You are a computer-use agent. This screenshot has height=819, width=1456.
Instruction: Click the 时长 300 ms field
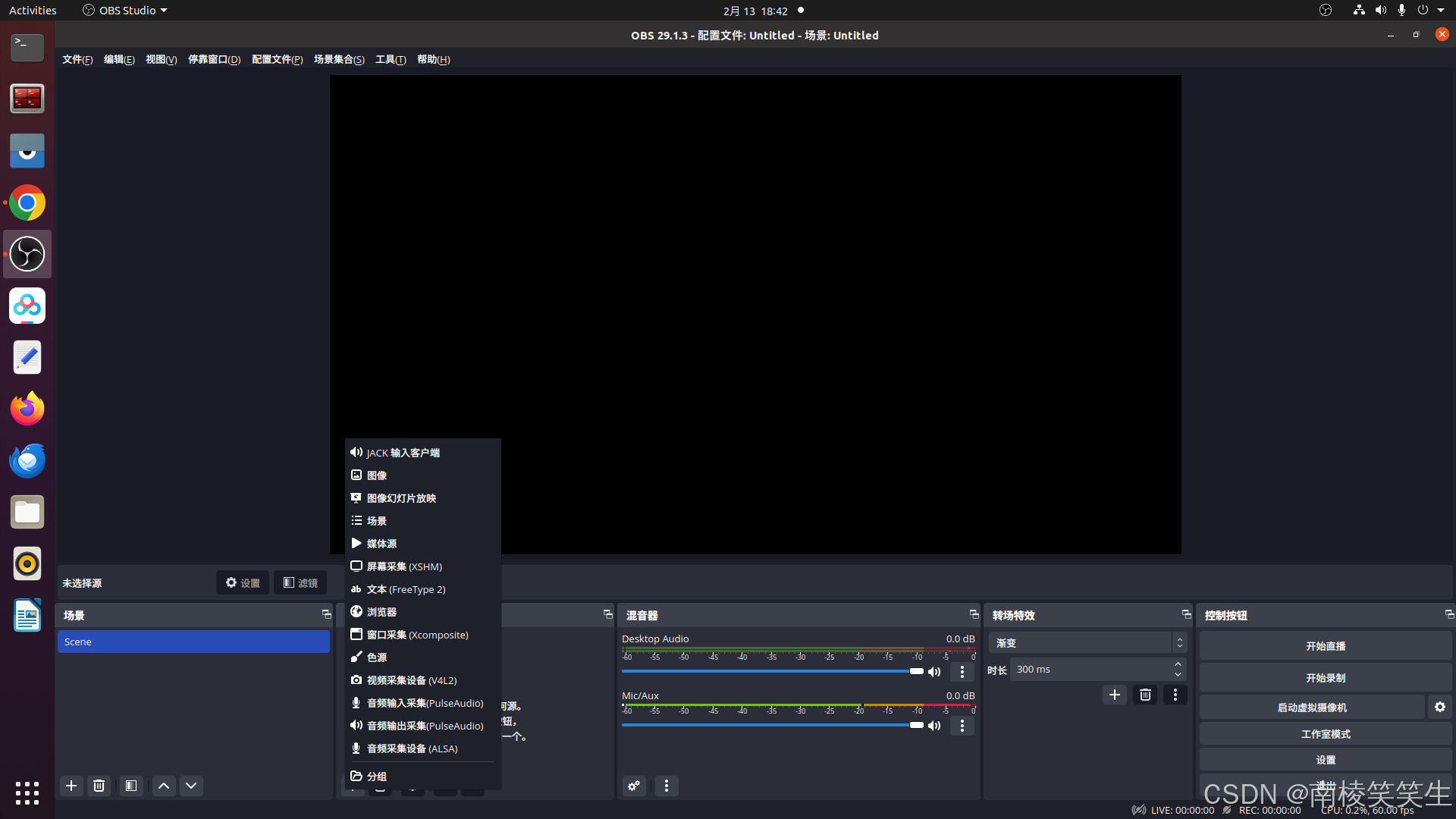pos(1089,670)
